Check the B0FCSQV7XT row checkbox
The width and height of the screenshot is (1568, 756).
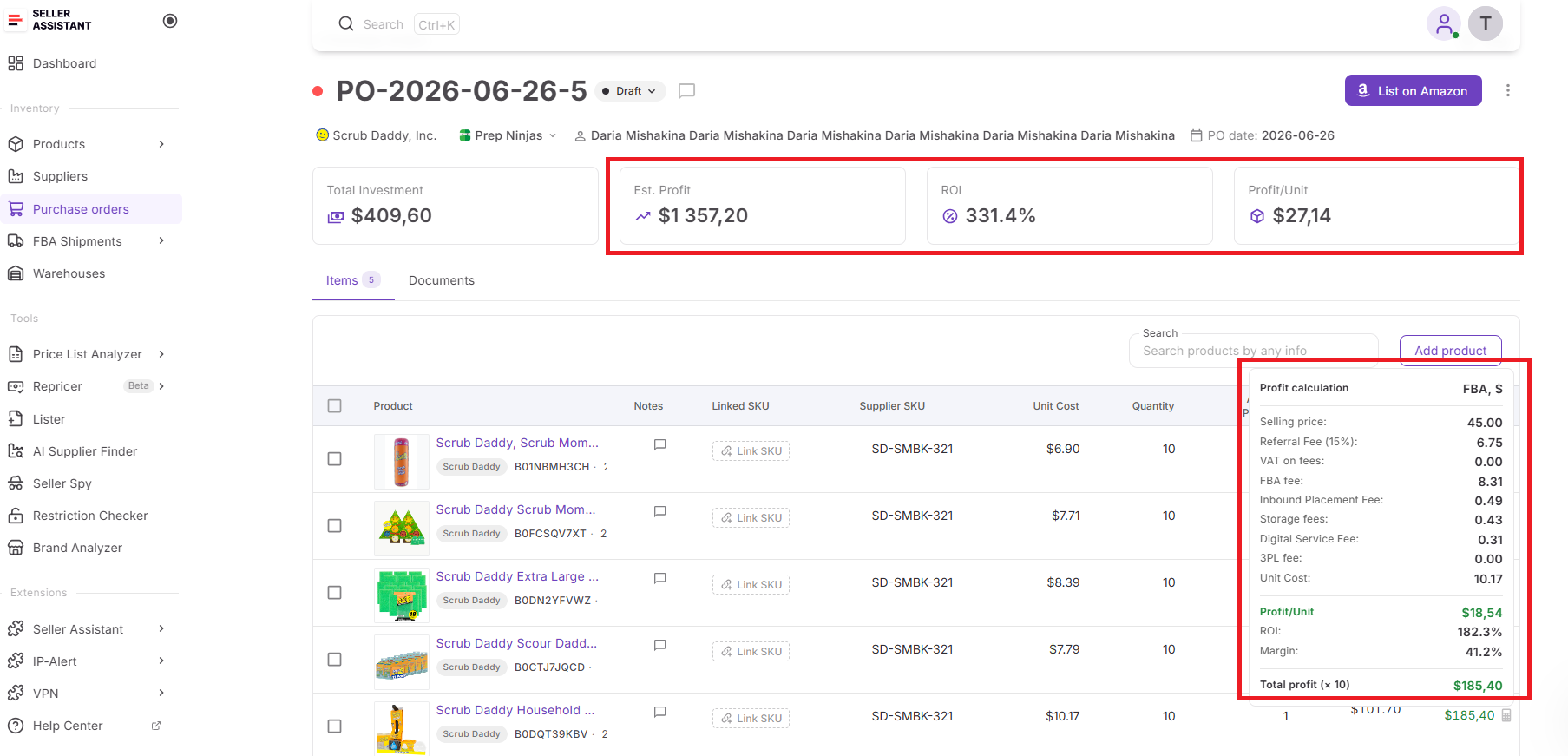click(x=335, y=526)
